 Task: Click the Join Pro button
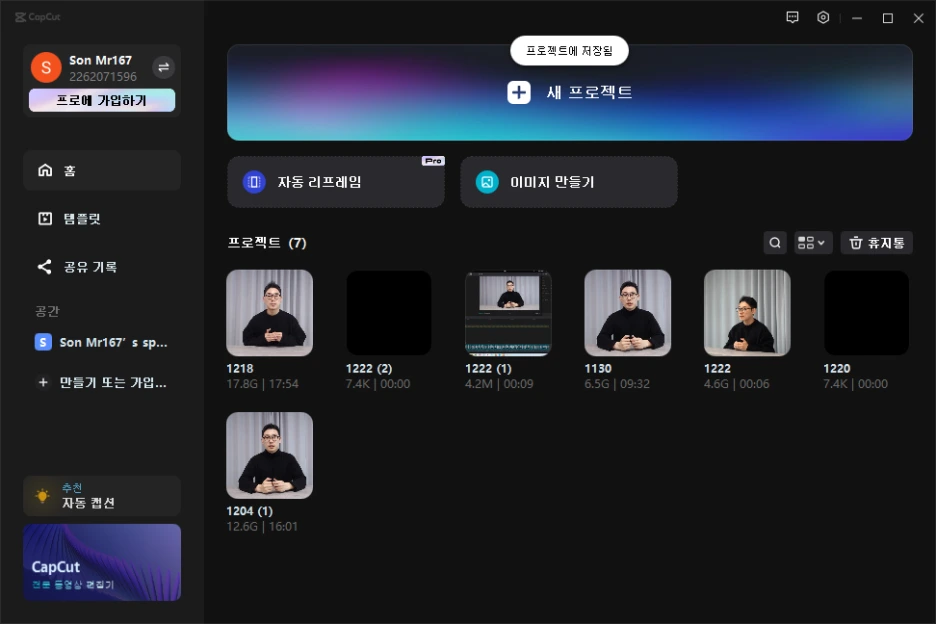[x=102, y=100]
